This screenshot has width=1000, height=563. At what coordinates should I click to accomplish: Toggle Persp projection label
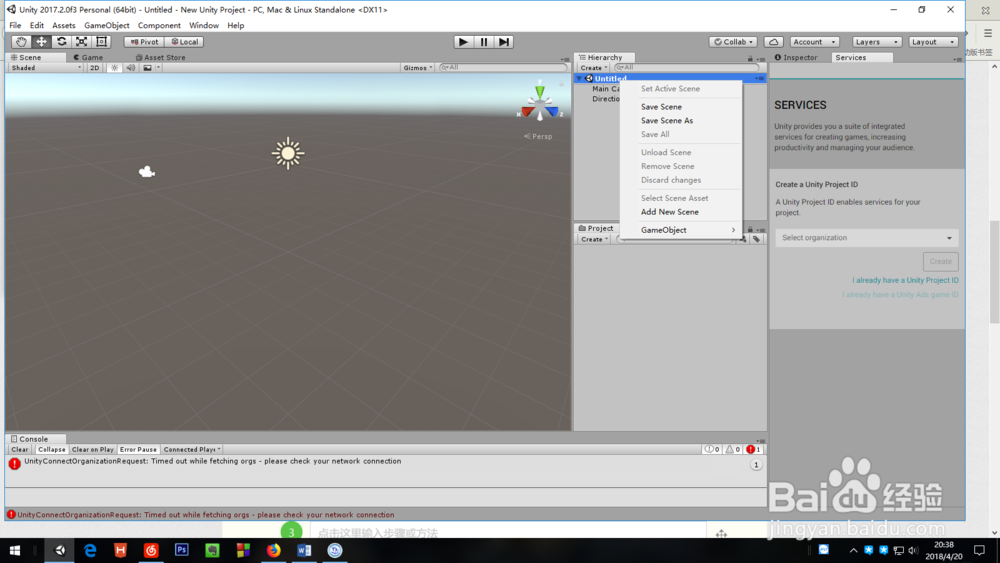click(x=538, y=136)
